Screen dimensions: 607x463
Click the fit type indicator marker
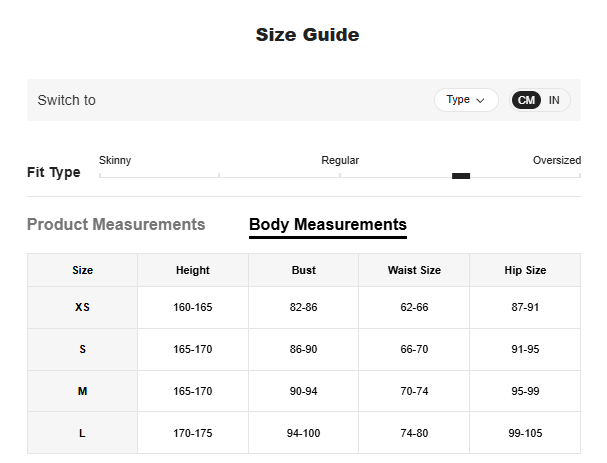[461, 176]
